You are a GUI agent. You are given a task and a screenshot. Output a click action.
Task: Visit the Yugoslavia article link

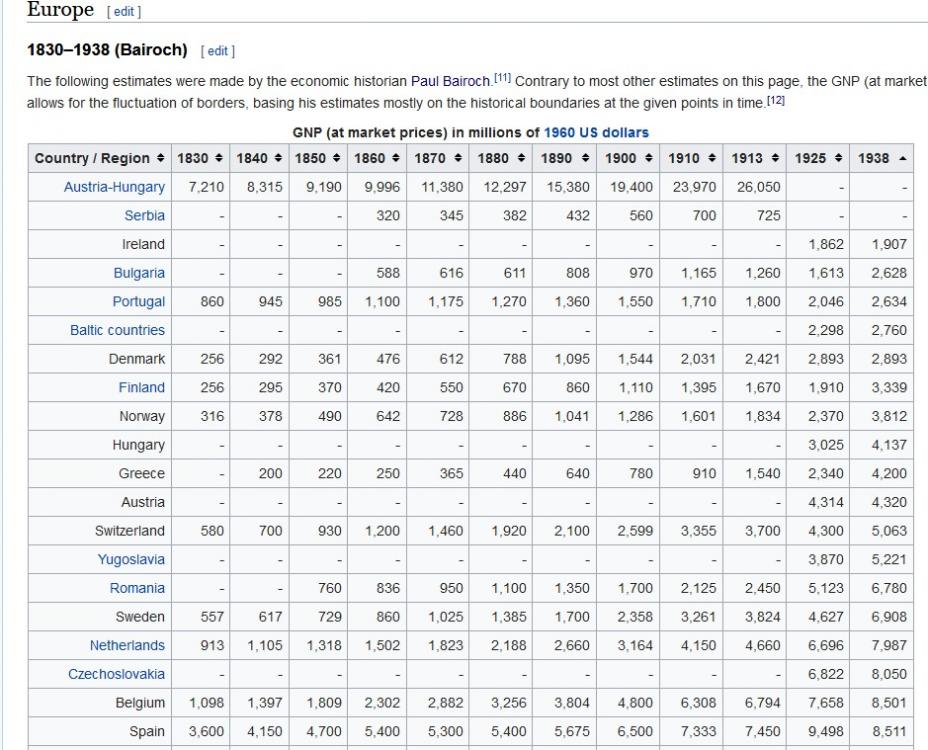click(x=131, y=559)
